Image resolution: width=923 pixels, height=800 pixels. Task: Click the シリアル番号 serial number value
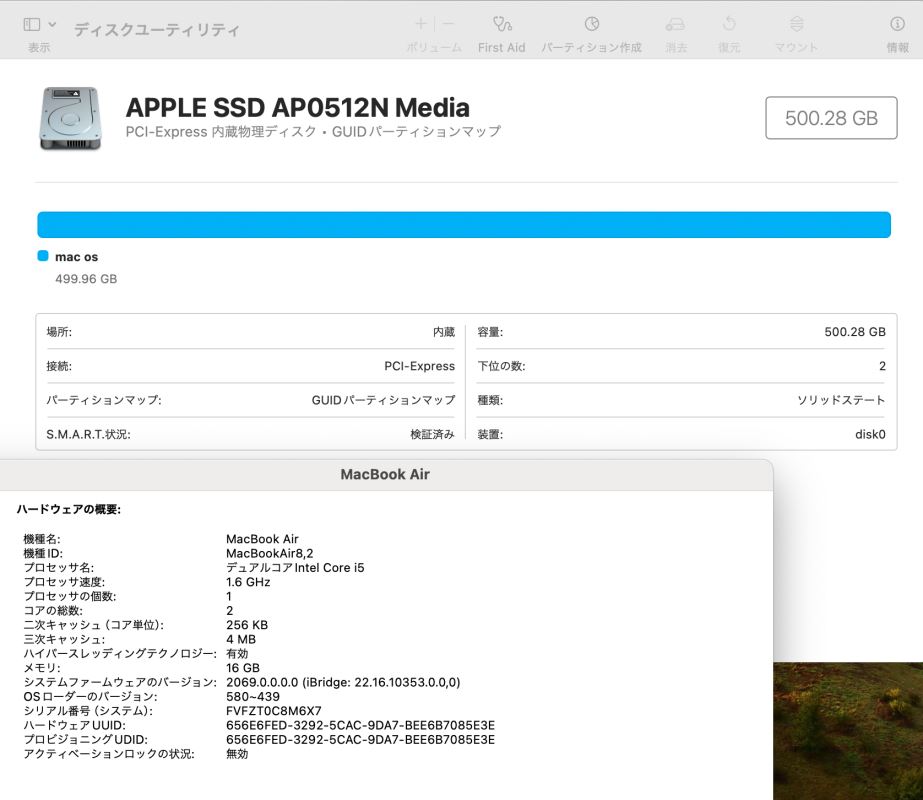point(274,711)
